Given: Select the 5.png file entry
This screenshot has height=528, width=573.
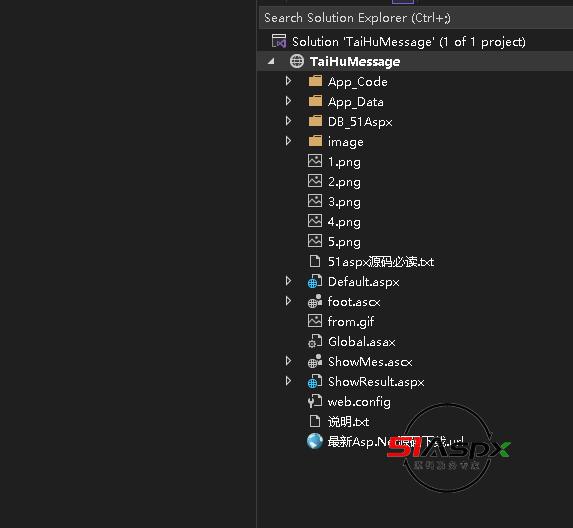Looking at the screenshot, I should click(344, 242).
